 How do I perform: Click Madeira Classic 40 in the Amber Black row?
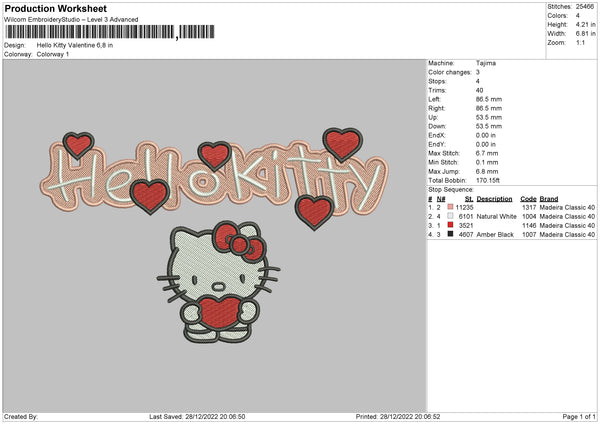pyautogui.click(x=567, y=235)
